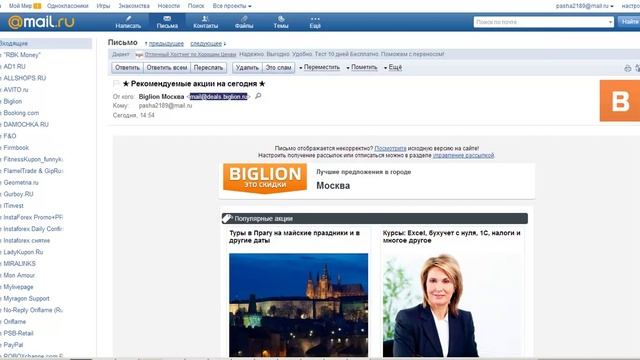Open Файлы in the header
The image size is (640, 360).
tap(244, 22)
